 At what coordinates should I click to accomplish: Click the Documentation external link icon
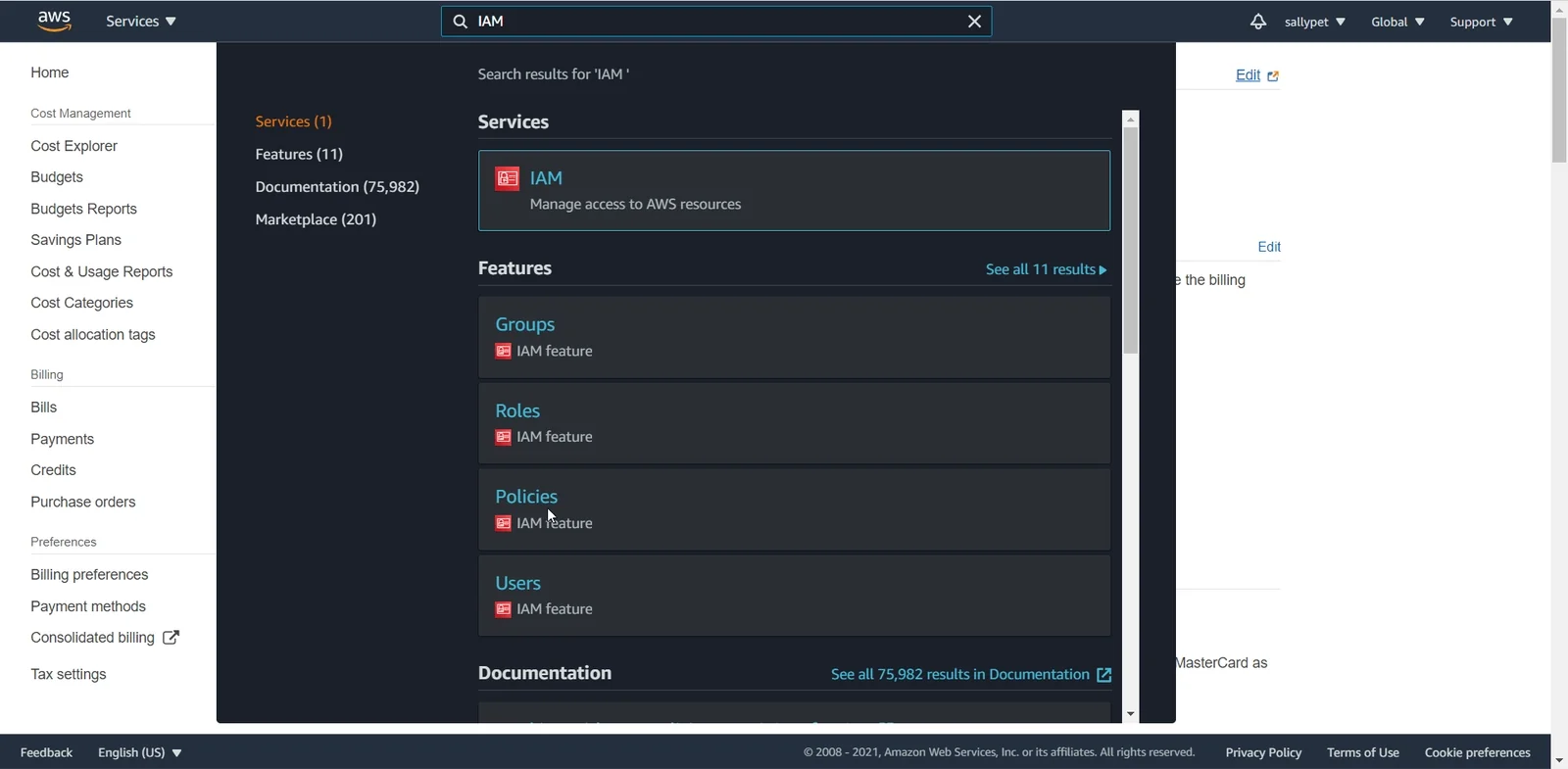(x=1104, y=675)
